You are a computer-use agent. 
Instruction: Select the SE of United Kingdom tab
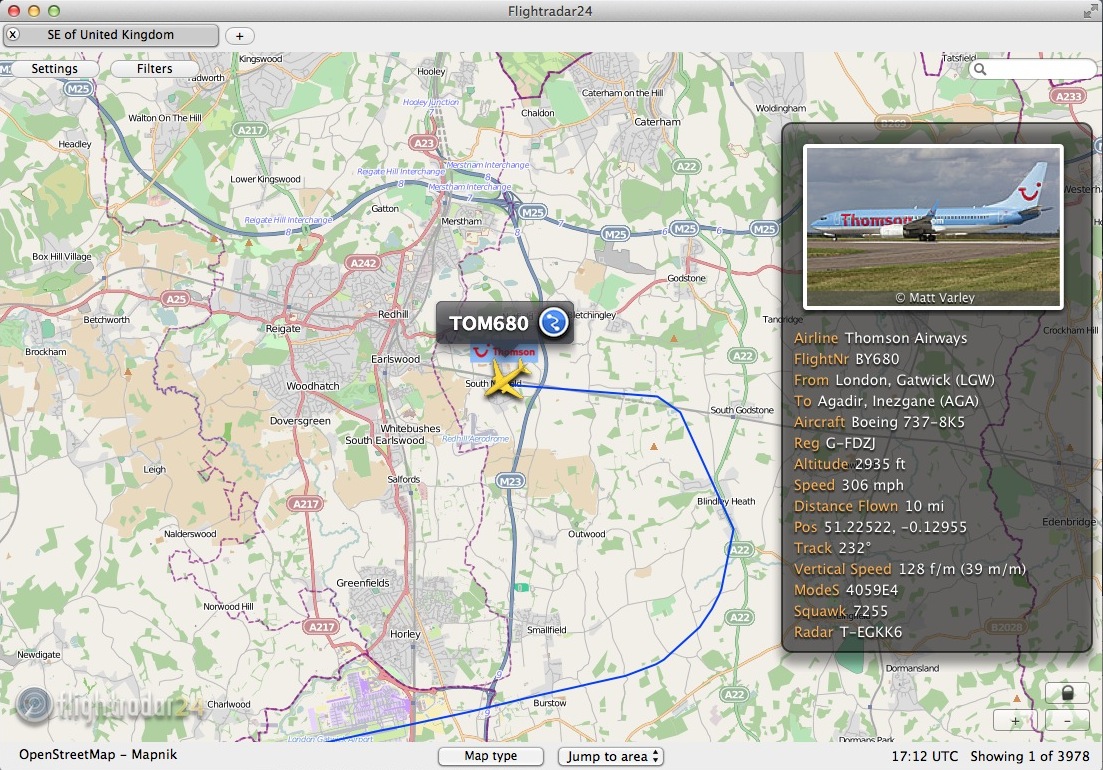110,34
